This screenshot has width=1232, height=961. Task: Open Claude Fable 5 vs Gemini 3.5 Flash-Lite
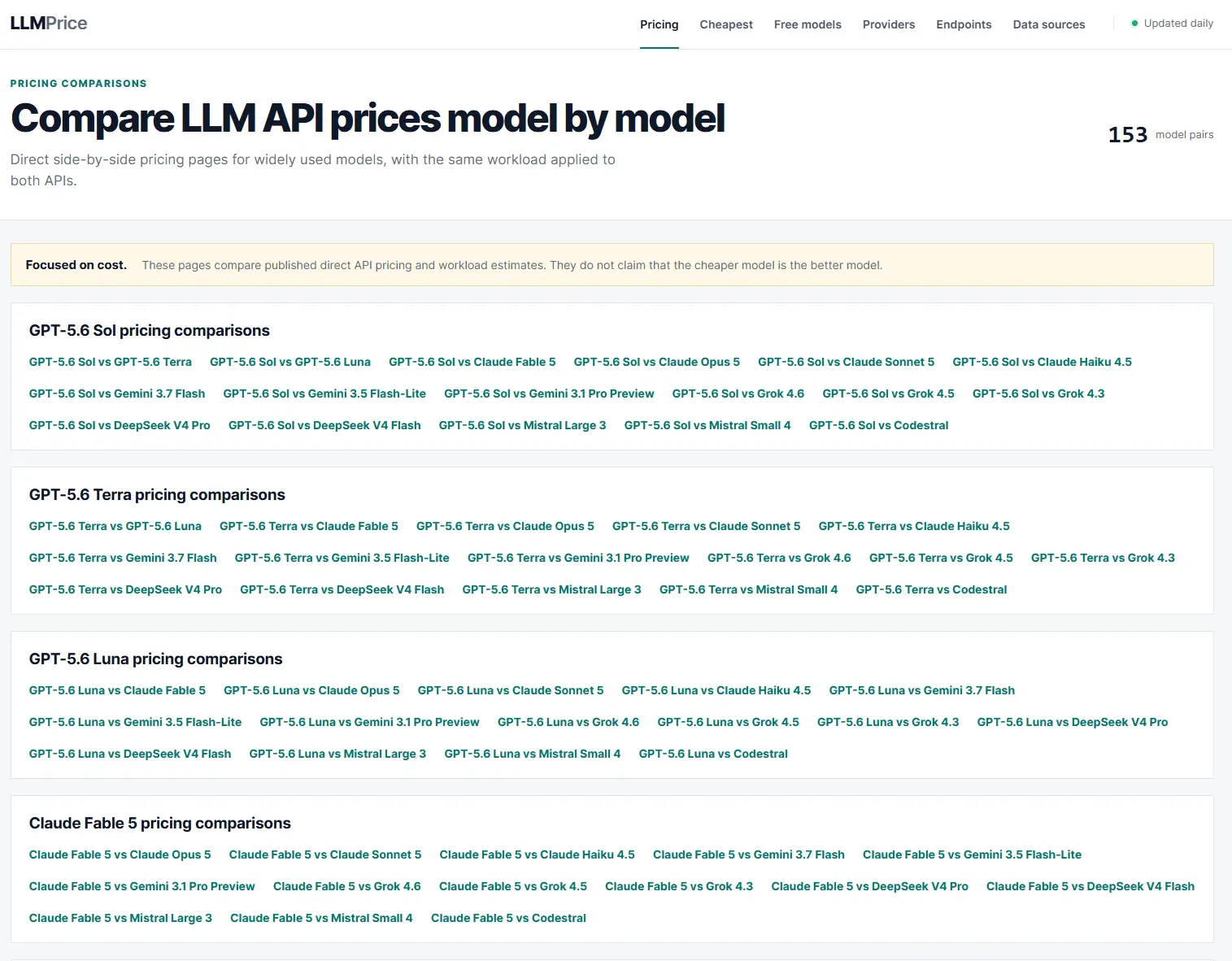[x=973, y=854]
